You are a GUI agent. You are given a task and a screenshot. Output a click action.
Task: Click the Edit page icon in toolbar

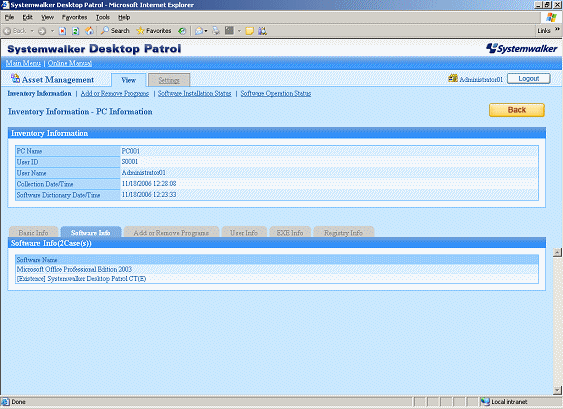tap(229, 31)
